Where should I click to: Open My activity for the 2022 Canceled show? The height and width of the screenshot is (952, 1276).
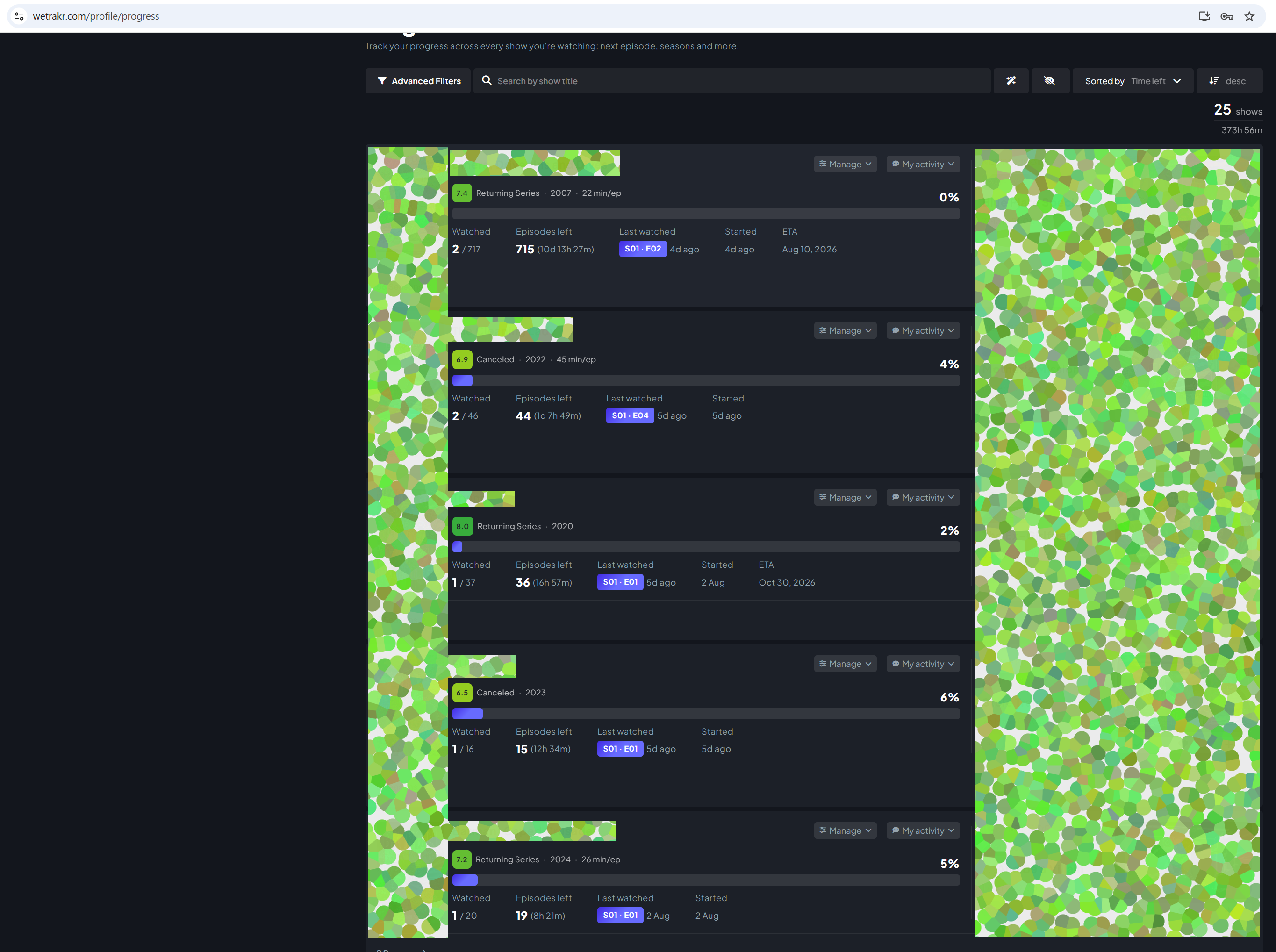coord(923,331)
